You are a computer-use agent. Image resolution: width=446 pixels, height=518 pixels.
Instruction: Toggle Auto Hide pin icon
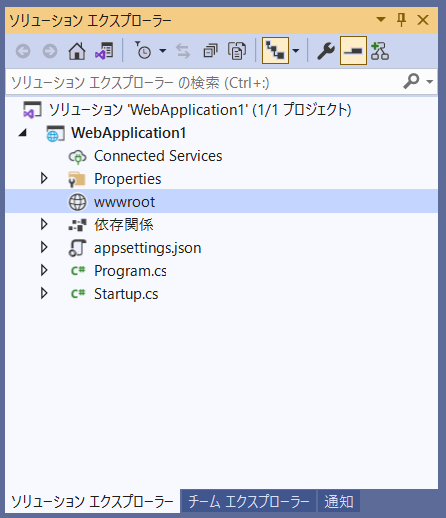(402, 20)
